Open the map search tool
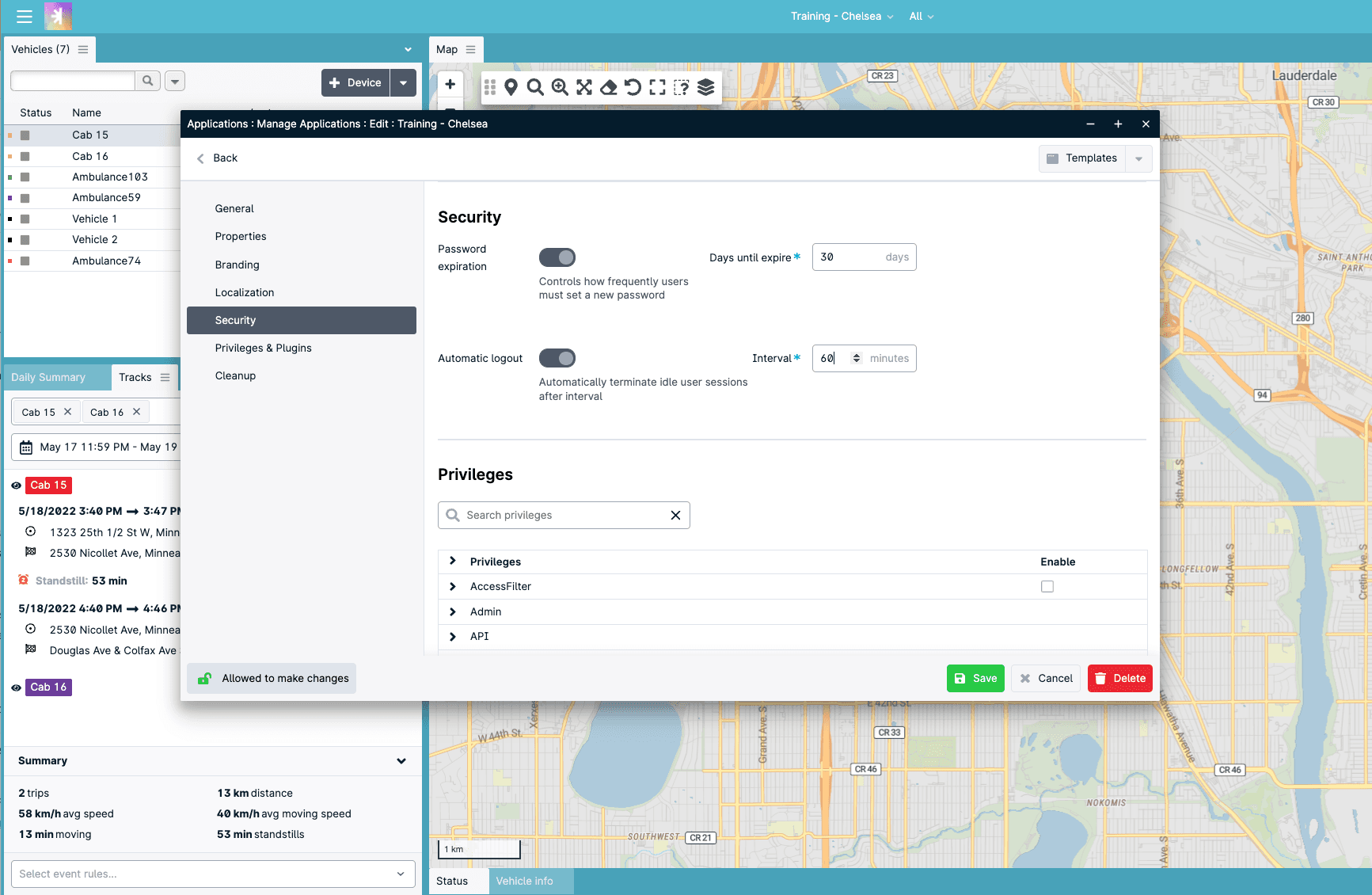 pos(535,87)
